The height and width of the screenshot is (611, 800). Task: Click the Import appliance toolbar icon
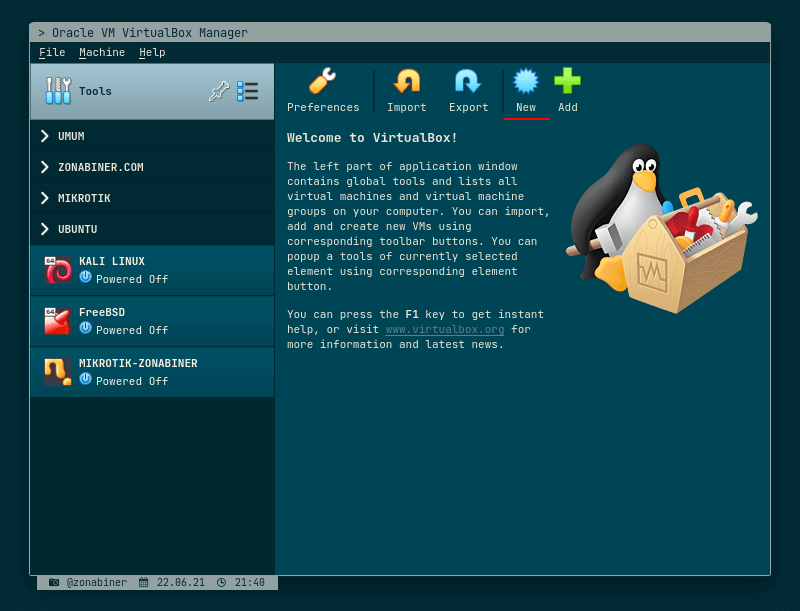click(x=406, y=90)
